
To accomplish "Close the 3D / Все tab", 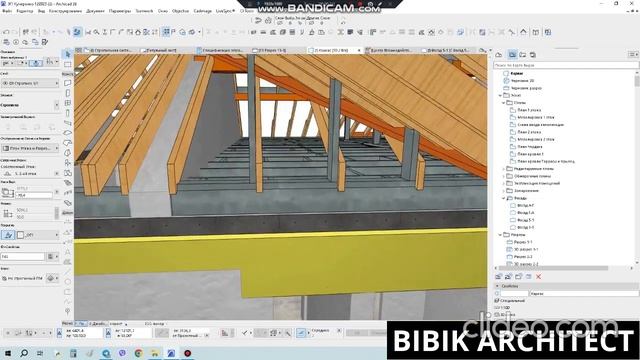I will click(359, 50).
